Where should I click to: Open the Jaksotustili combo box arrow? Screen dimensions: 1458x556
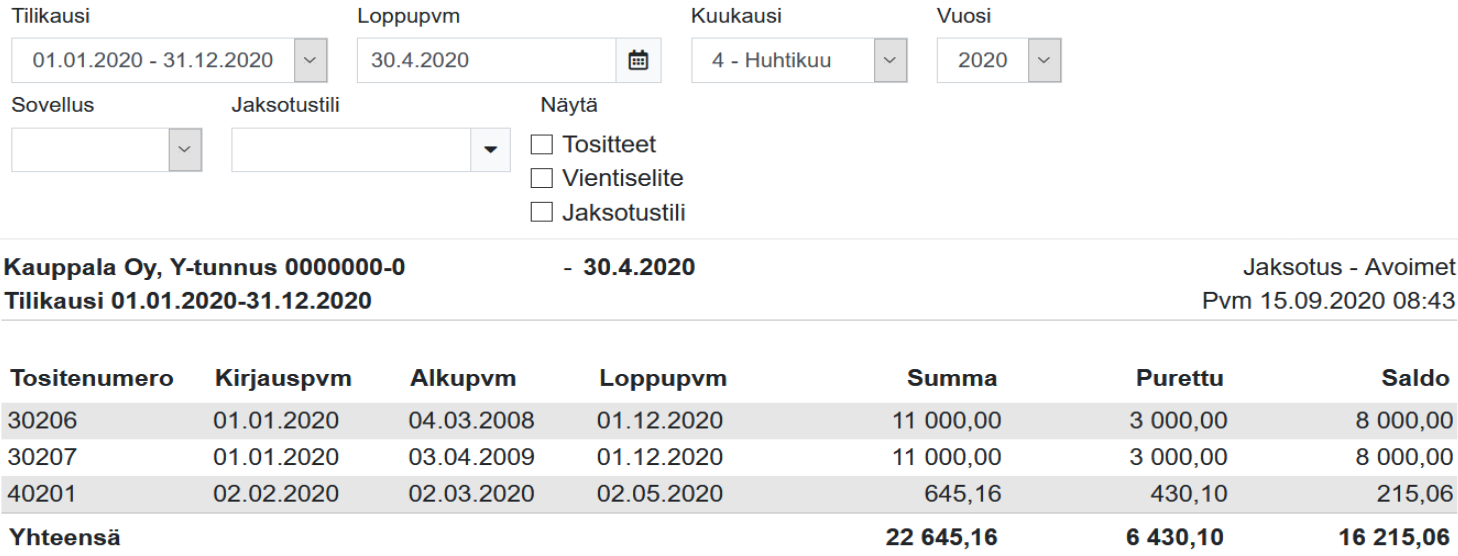(490, 149)
